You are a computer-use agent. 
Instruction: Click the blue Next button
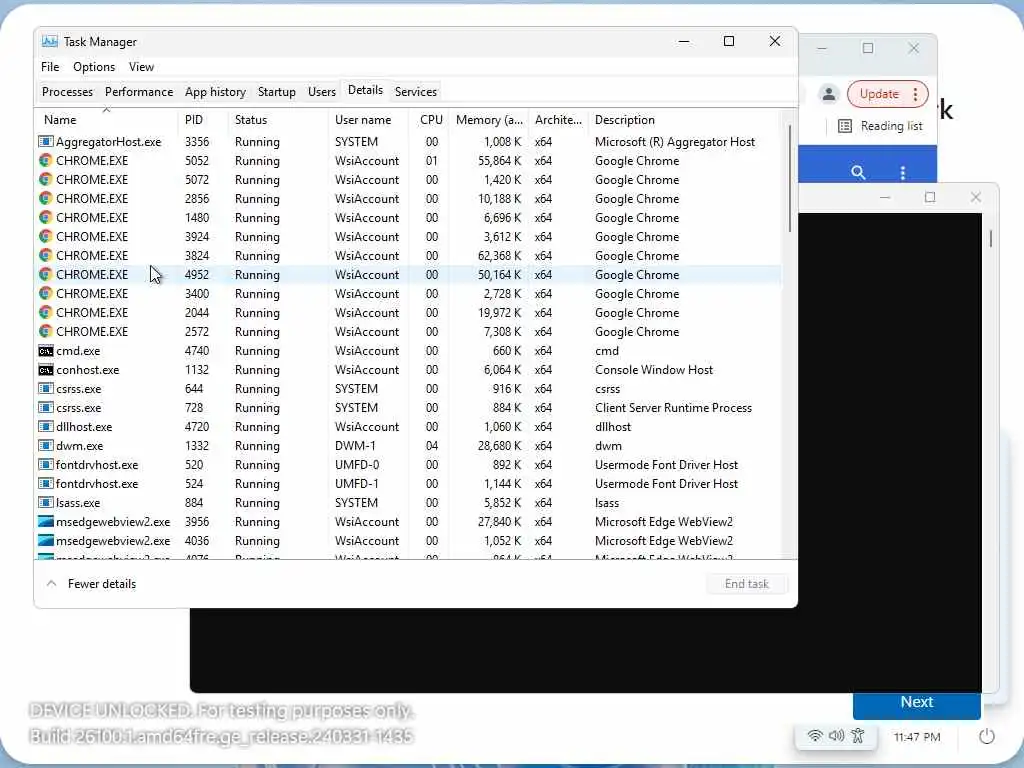917,702
